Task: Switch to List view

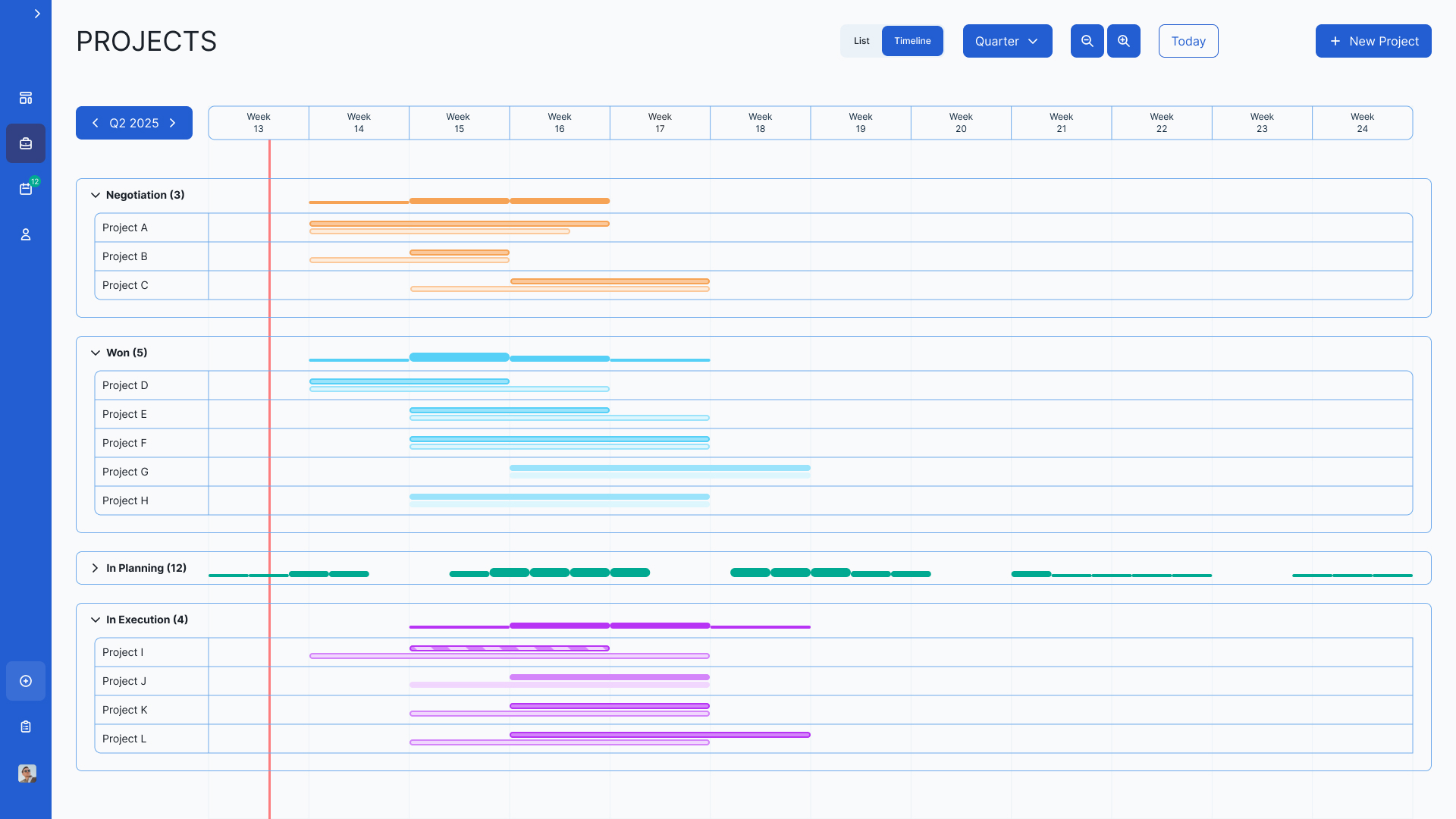Action: coord(861,41)
